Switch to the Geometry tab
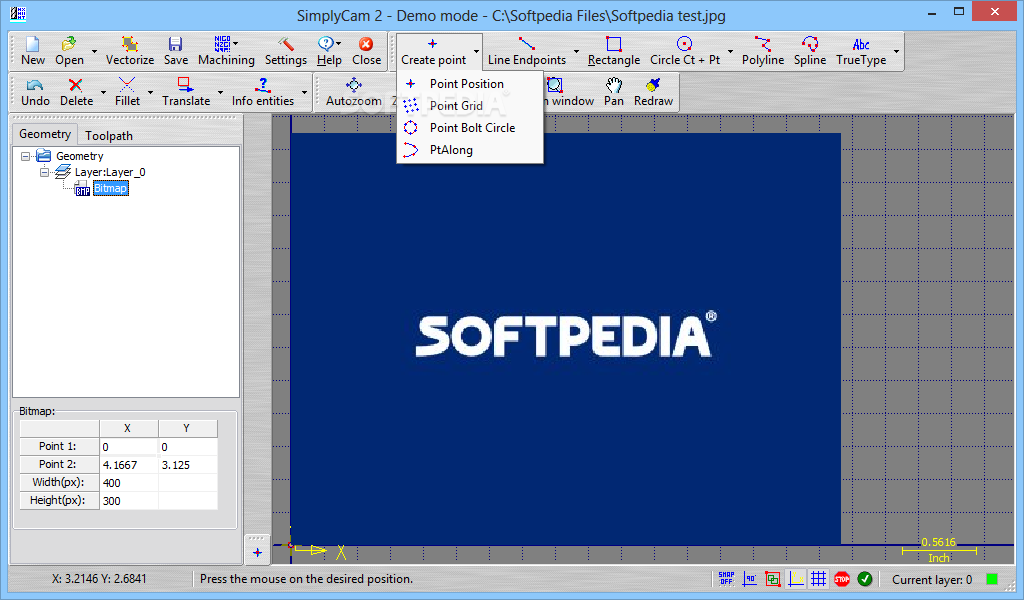This screenshot has height=600, width=1024. (x=45, y=134)
